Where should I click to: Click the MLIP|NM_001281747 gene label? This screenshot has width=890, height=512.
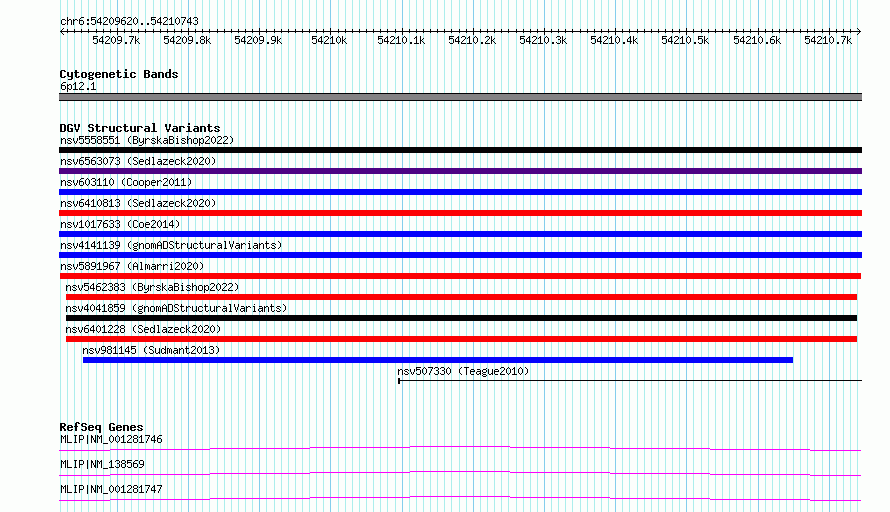111,489
